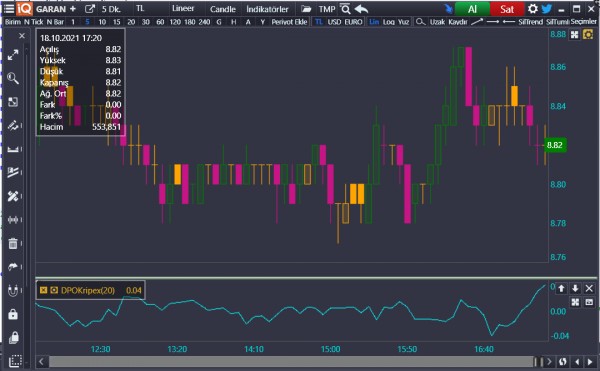The image size is (600, 371).
Task: Open the 5 Dk. period dropdown
Action: tap(111, 9)
